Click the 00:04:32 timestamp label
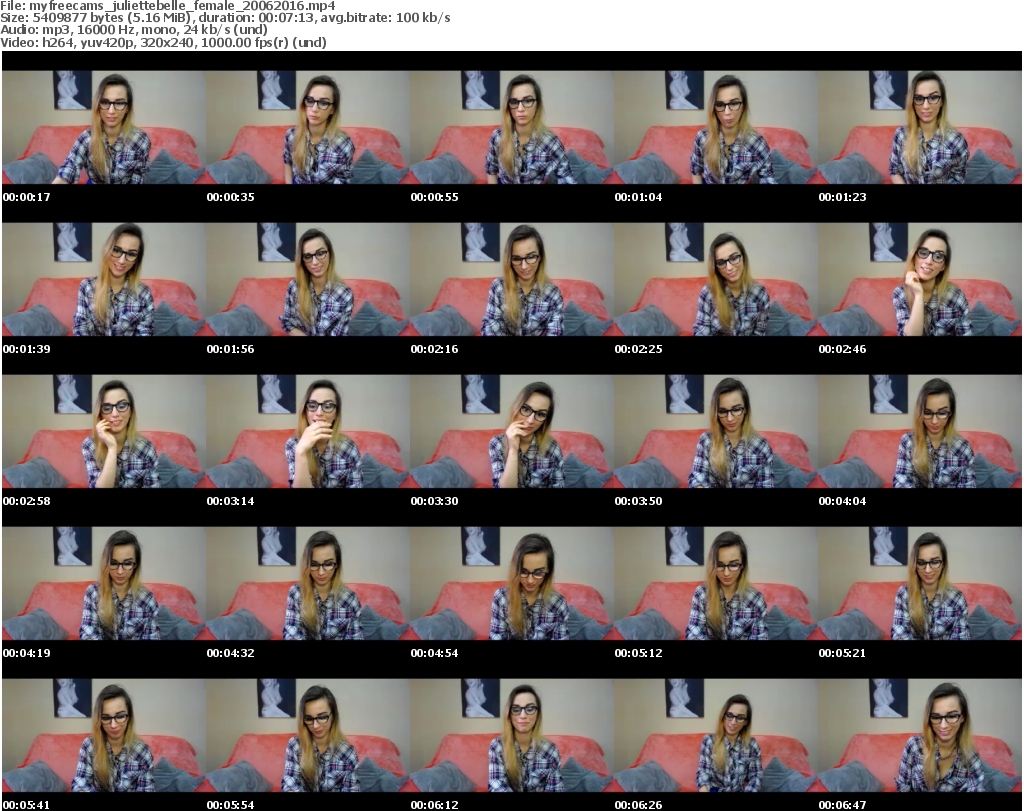Image resolution: width=1024 pixels, height=811 pixels. (x=231, y=653)
